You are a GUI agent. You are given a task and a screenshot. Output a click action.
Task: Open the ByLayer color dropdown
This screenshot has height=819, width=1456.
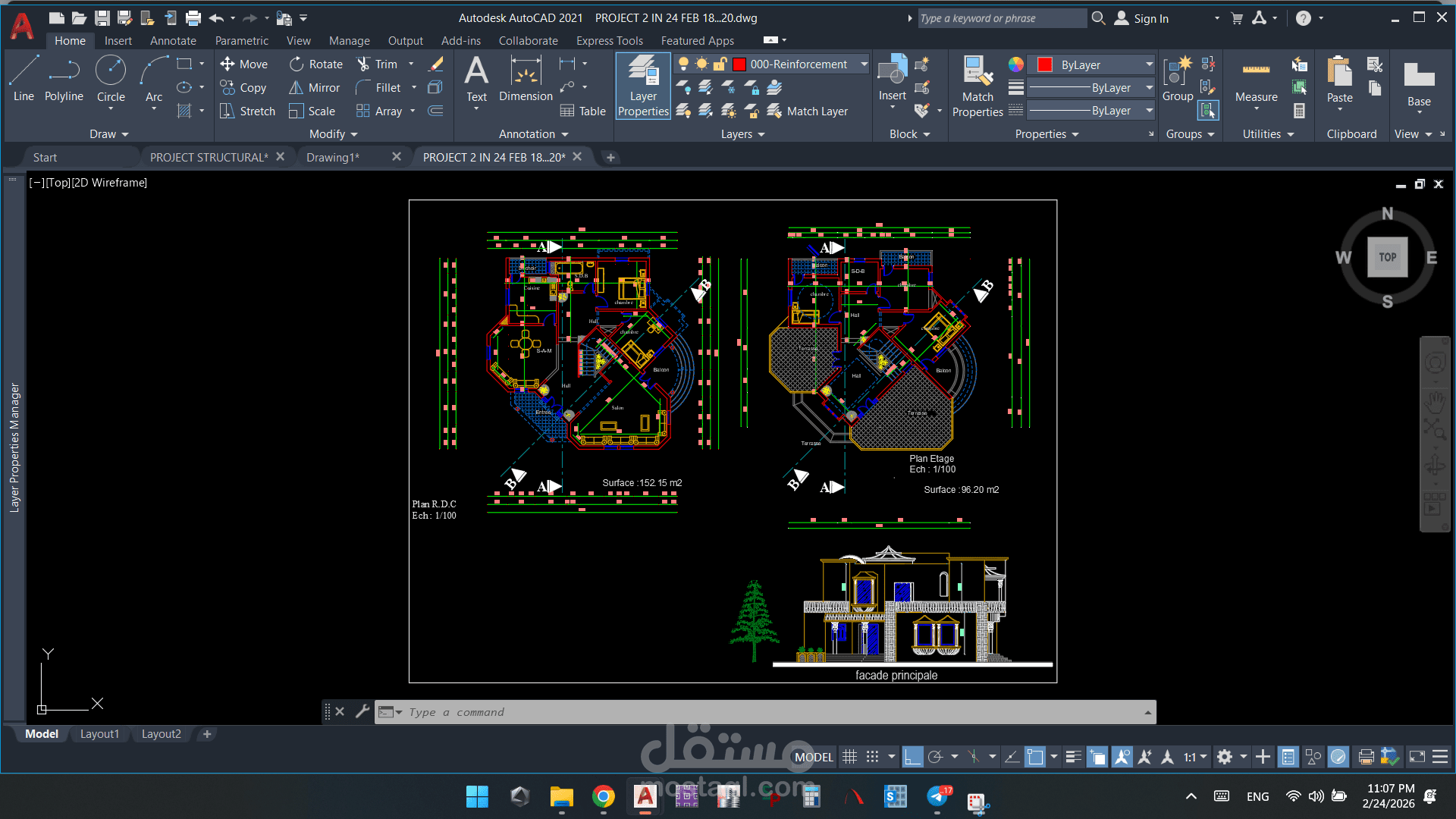click(1149, 64)
